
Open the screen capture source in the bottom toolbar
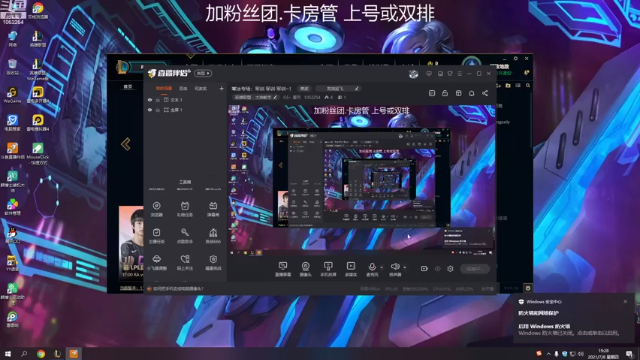coord(282,269)
